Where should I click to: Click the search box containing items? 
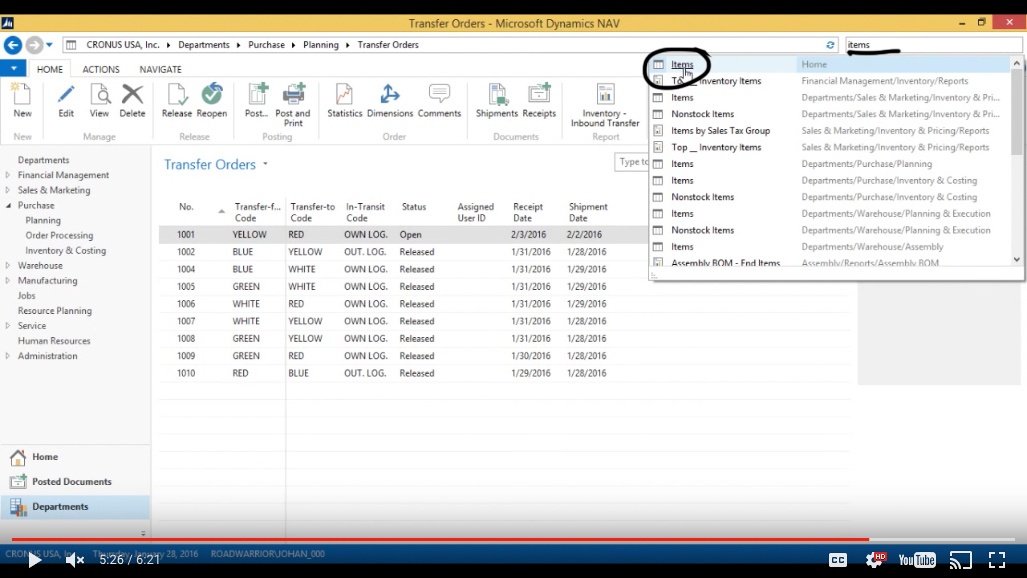(x=933, y=45)
